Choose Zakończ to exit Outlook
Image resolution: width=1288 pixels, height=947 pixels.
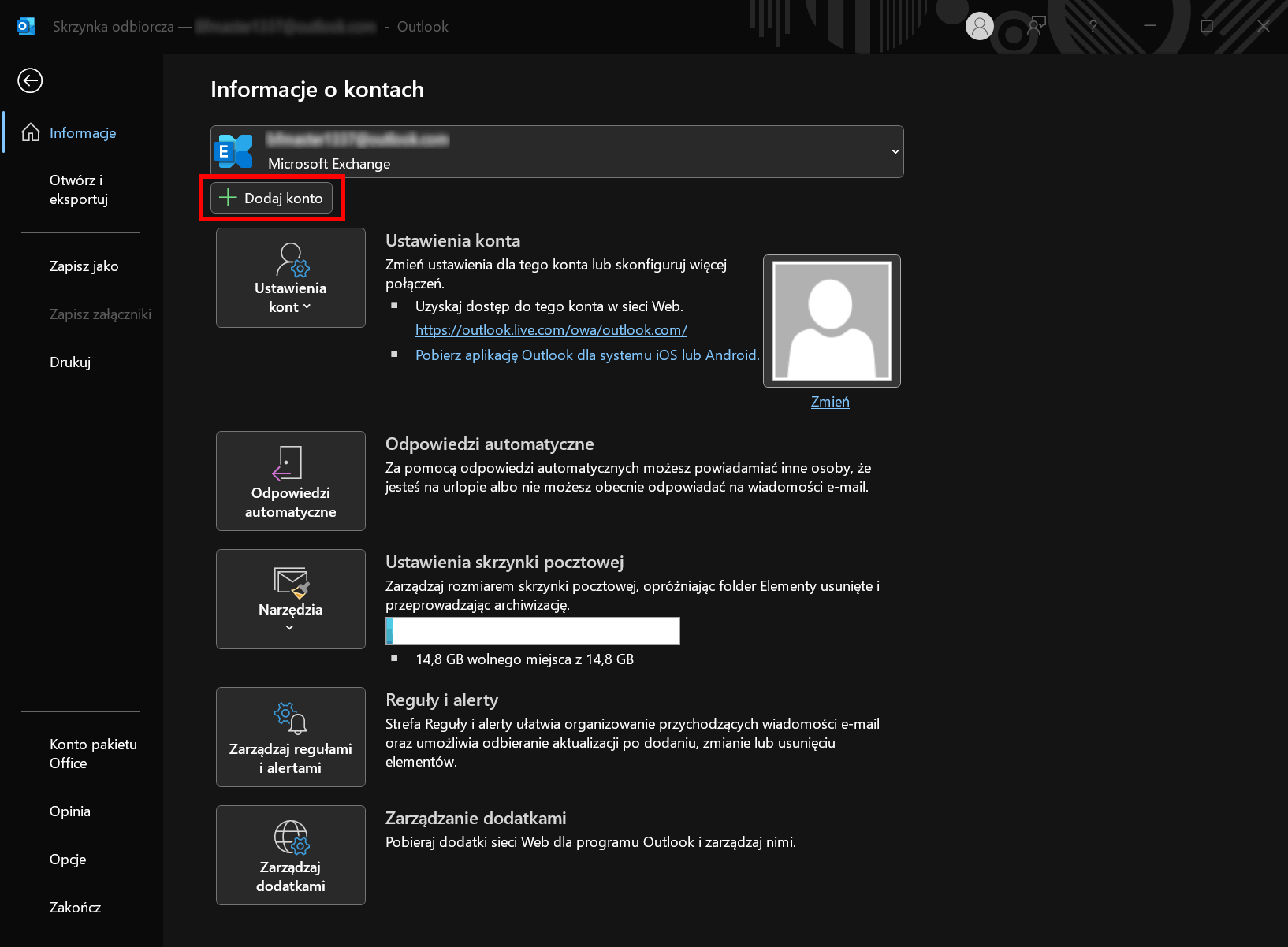(x=76, y=908)
